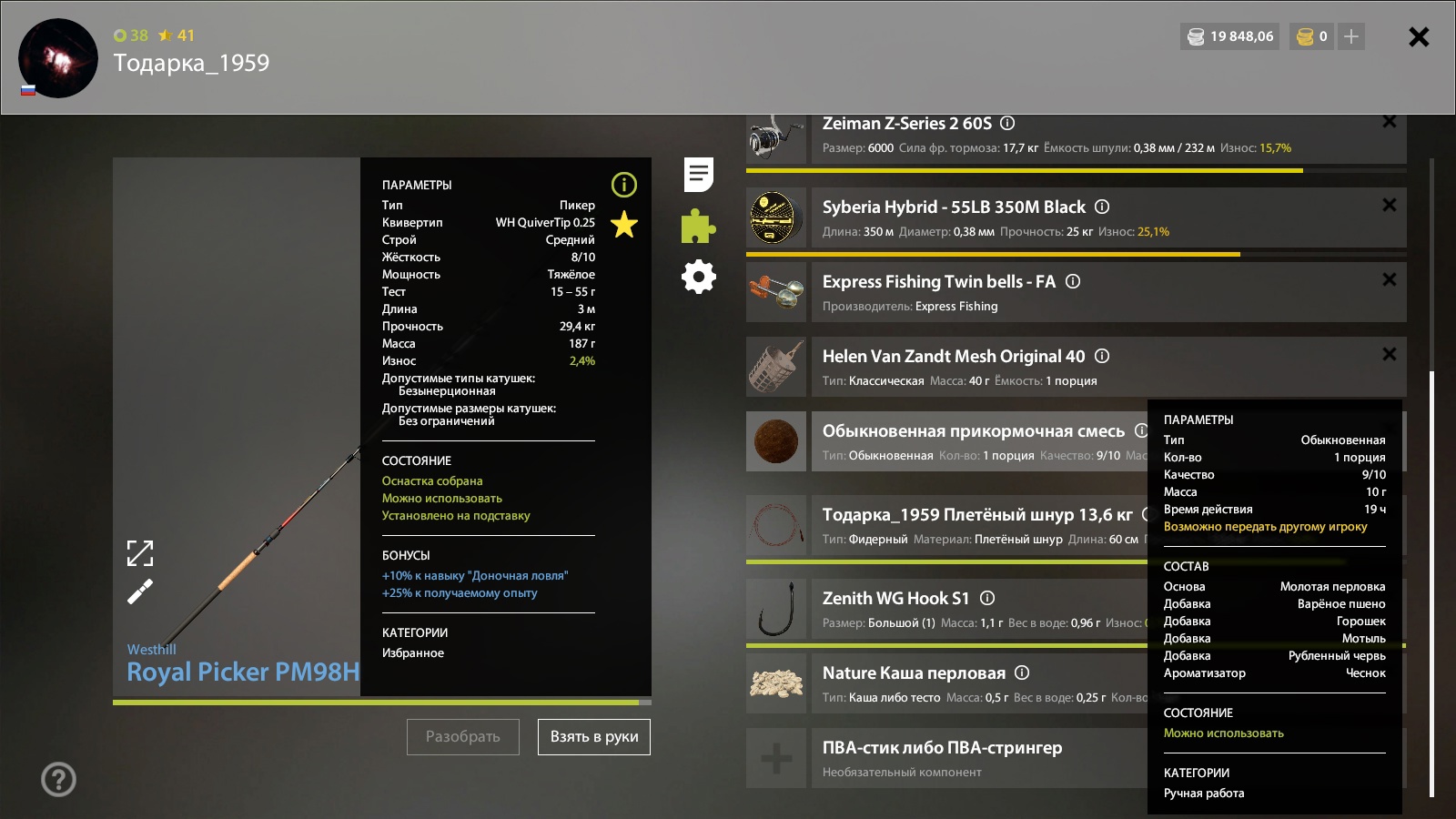Select Nature Каша перловая title
This screenshot has width=1456, height=819.
pos(914,672)
